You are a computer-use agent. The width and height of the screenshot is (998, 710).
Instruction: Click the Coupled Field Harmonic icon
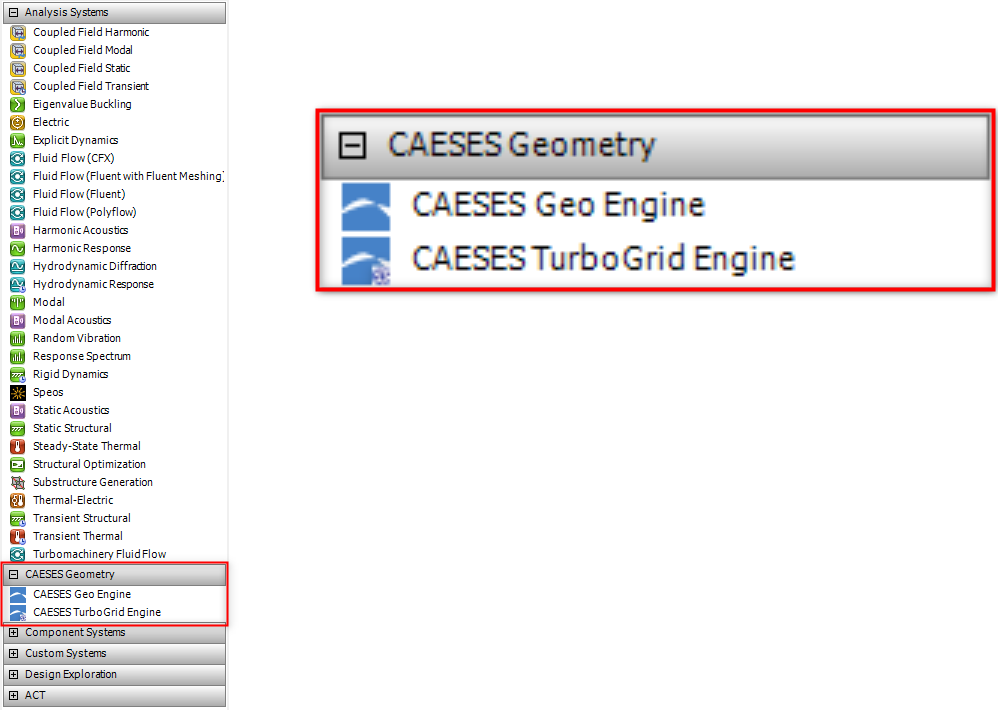click(x=18, y=32)
